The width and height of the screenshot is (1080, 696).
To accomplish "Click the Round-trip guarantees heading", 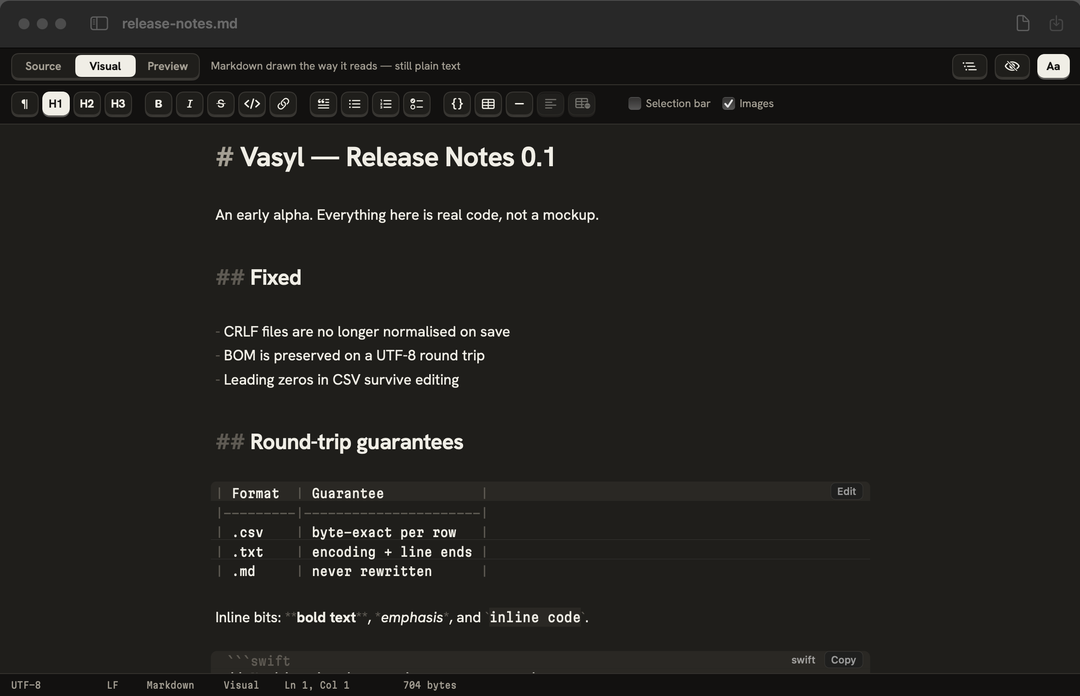I will coord(357,442).
